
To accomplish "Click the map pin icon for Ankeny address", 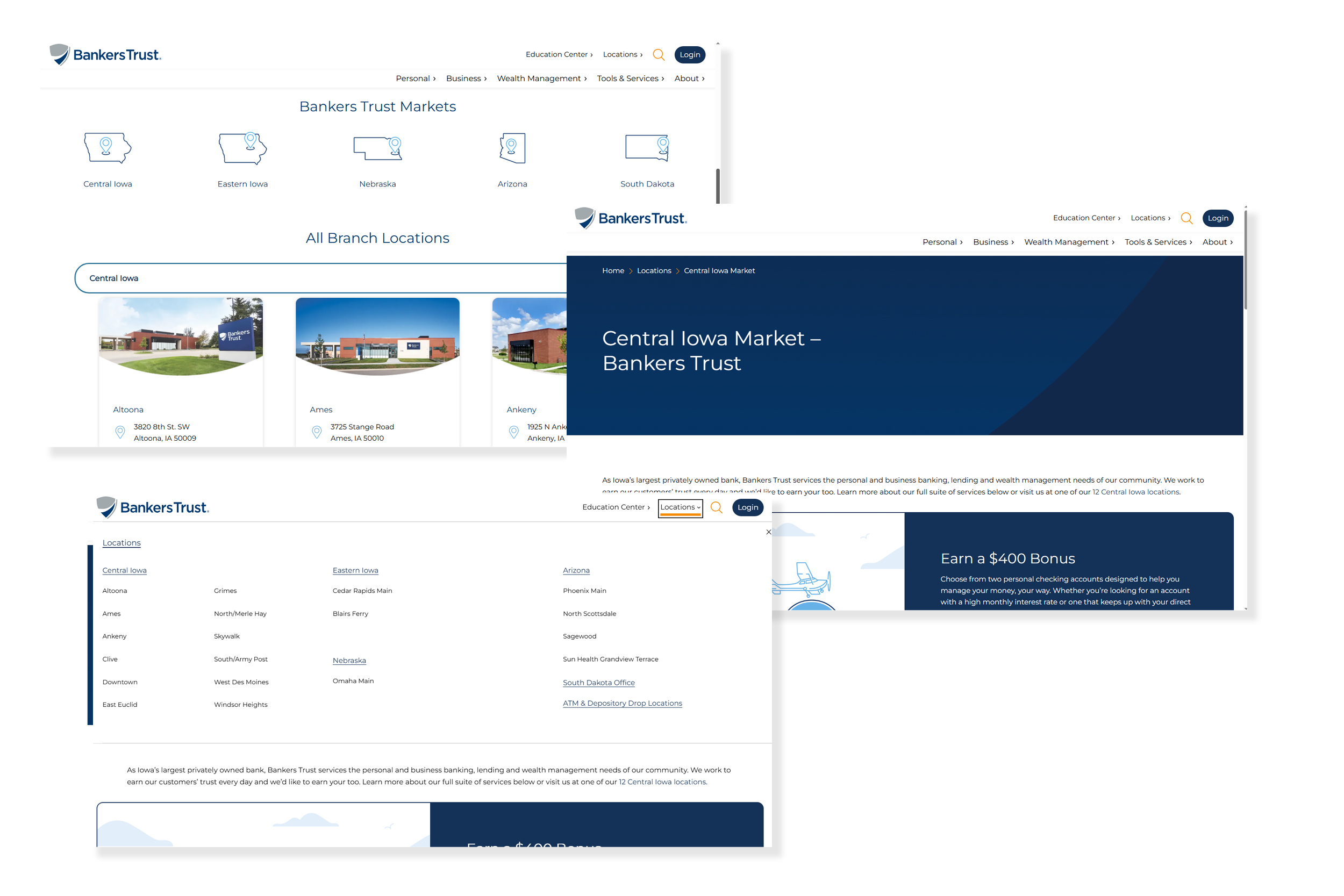I will pyautogui.click(x=514, y=432).
